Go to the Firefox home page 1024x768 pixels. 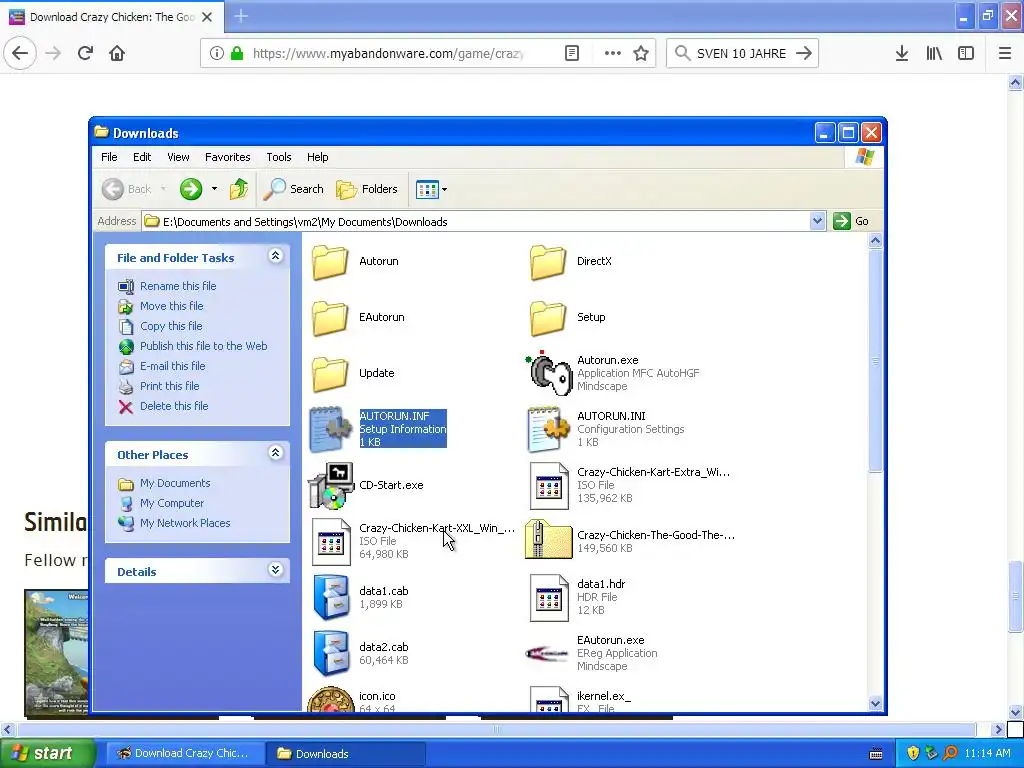click(x=117, y=54)
